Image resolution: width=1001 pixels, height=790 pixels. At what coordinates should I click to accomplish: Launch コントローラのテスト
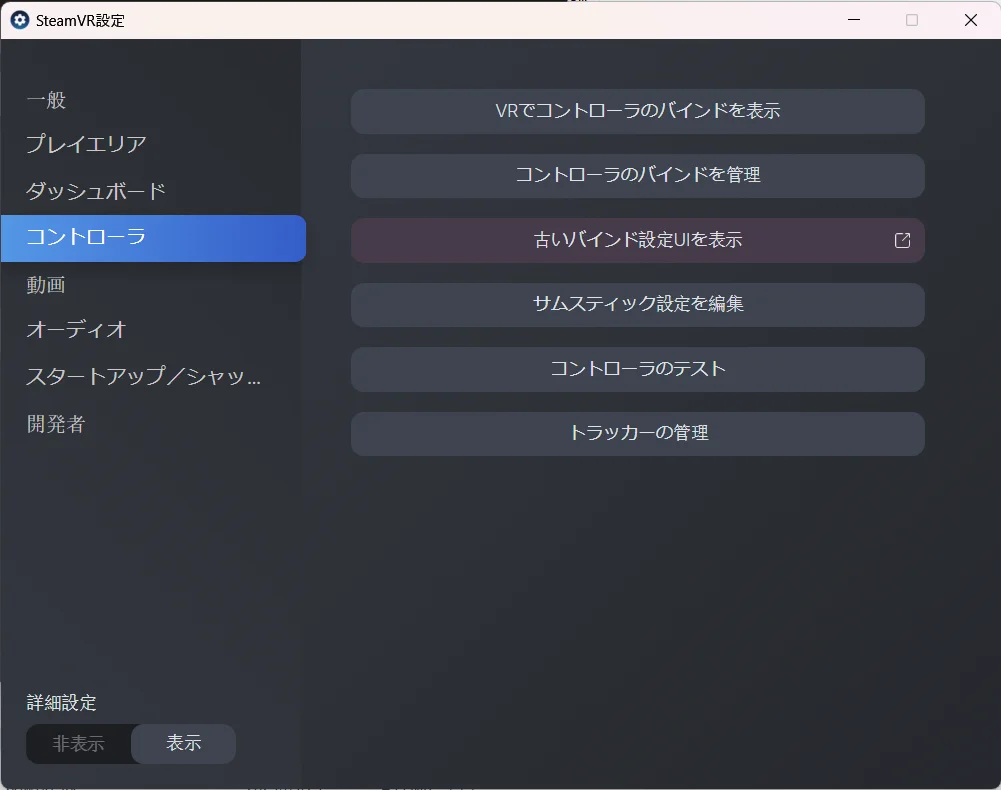coord(637,369)
